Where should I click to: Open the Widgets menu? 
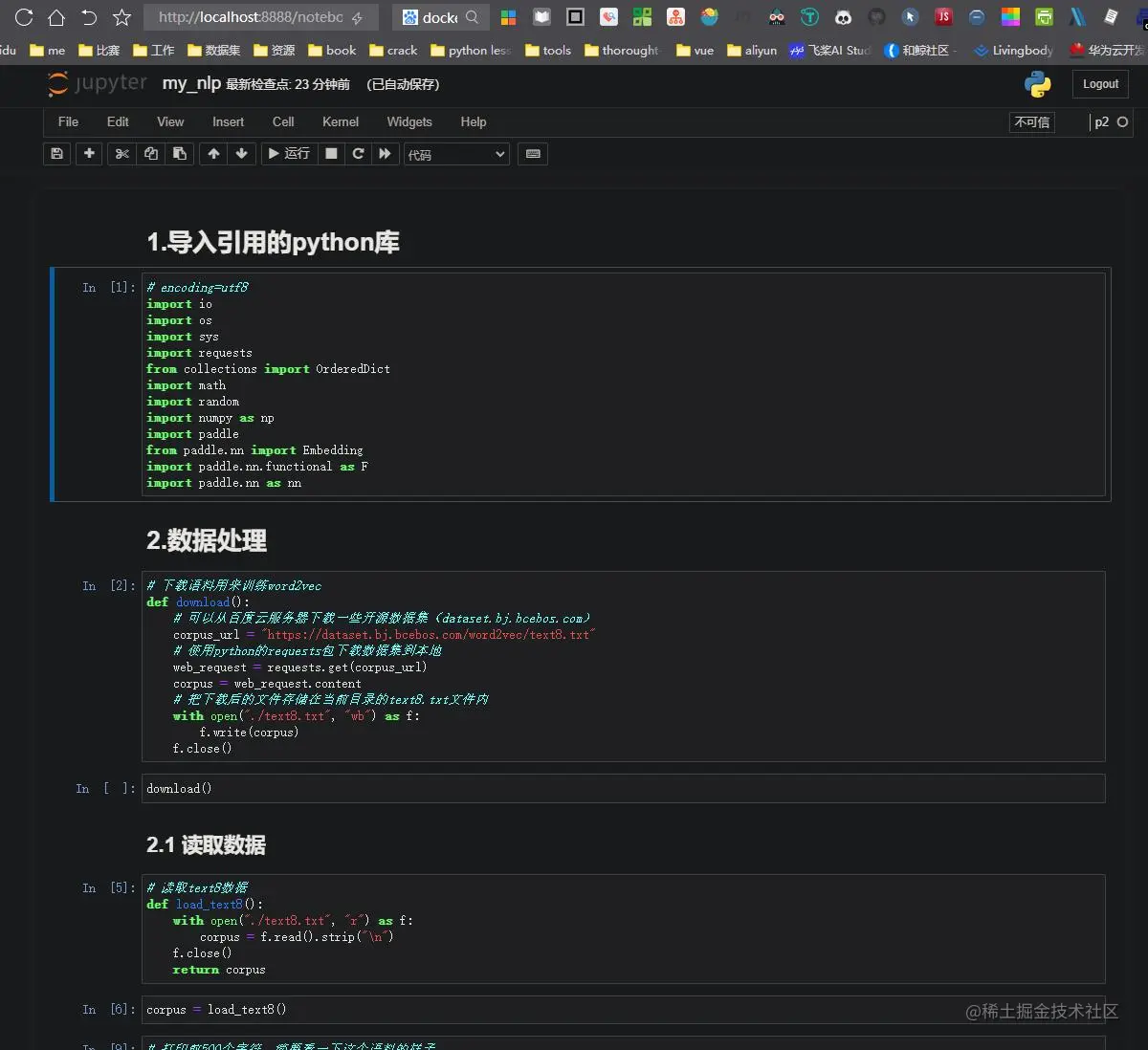(x=409, y=122)
